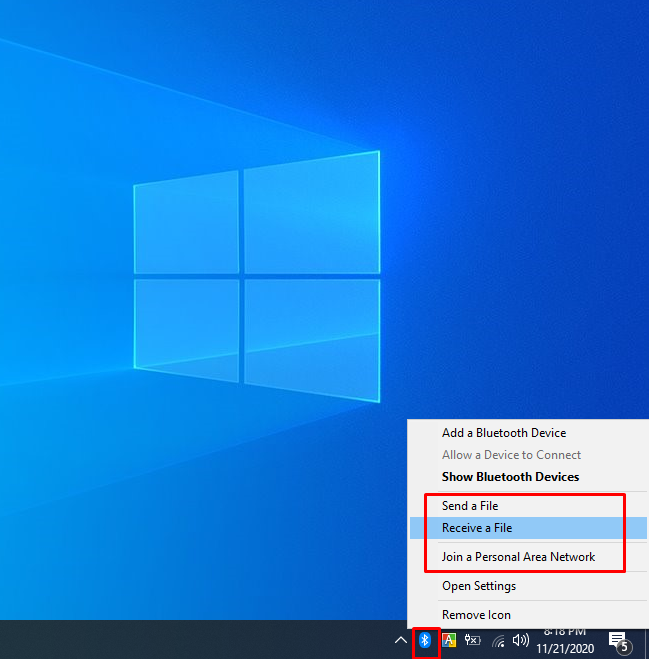
Task: Choose Show Bluetooth Devices
Action: pos(528,477)
